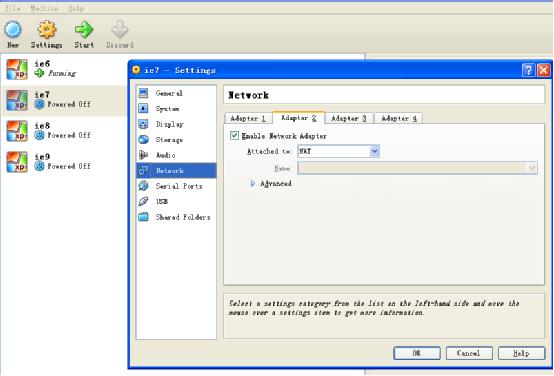Switch to the Adapter 3 tab
554x376 pixels.
349,118
